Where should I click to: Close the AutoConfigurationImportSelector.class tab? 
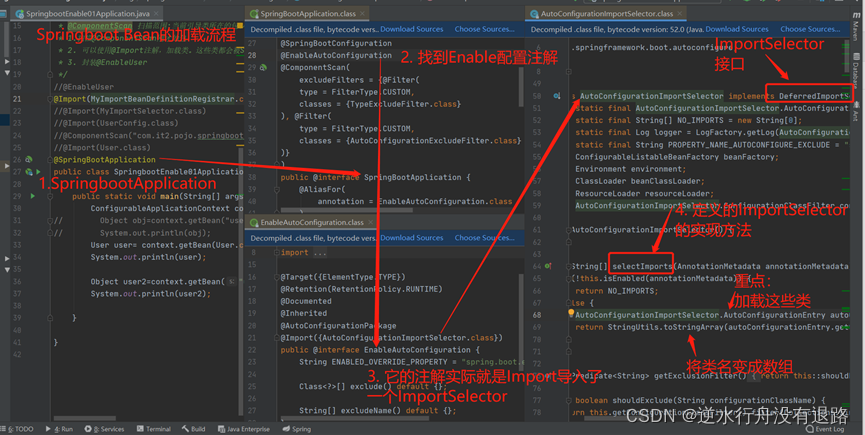point(680,13)
